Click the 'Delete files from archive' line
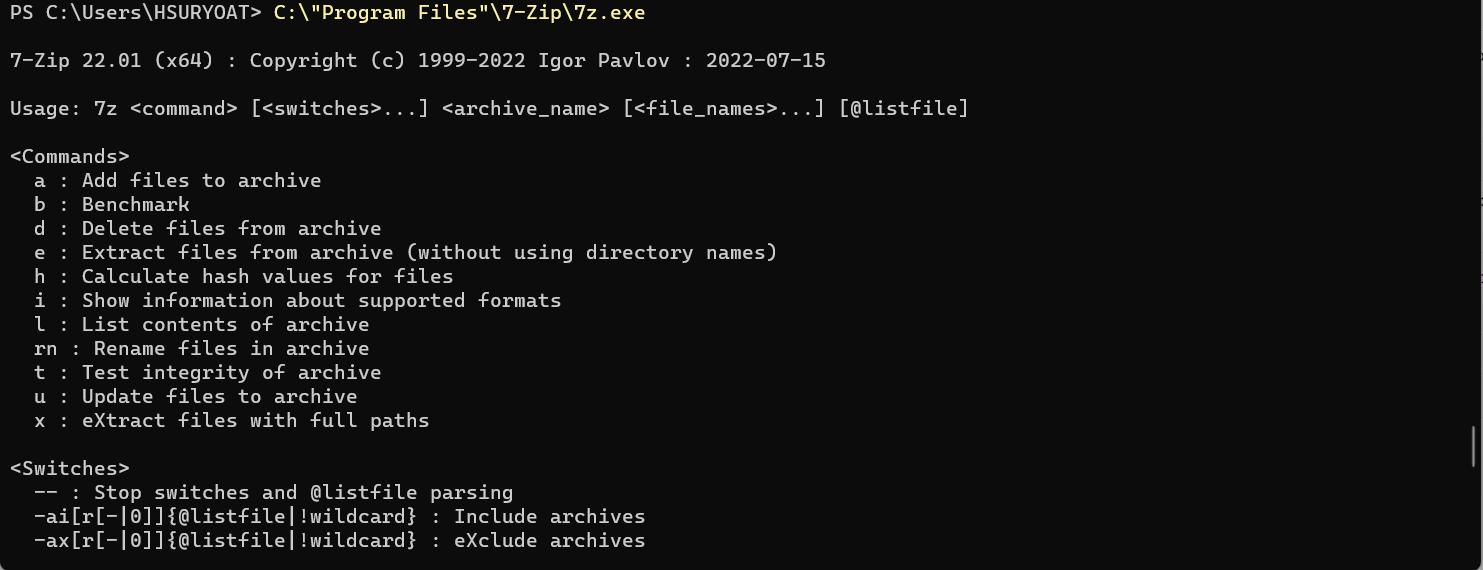The image size is (1483, 570). (x=207, y=228)
